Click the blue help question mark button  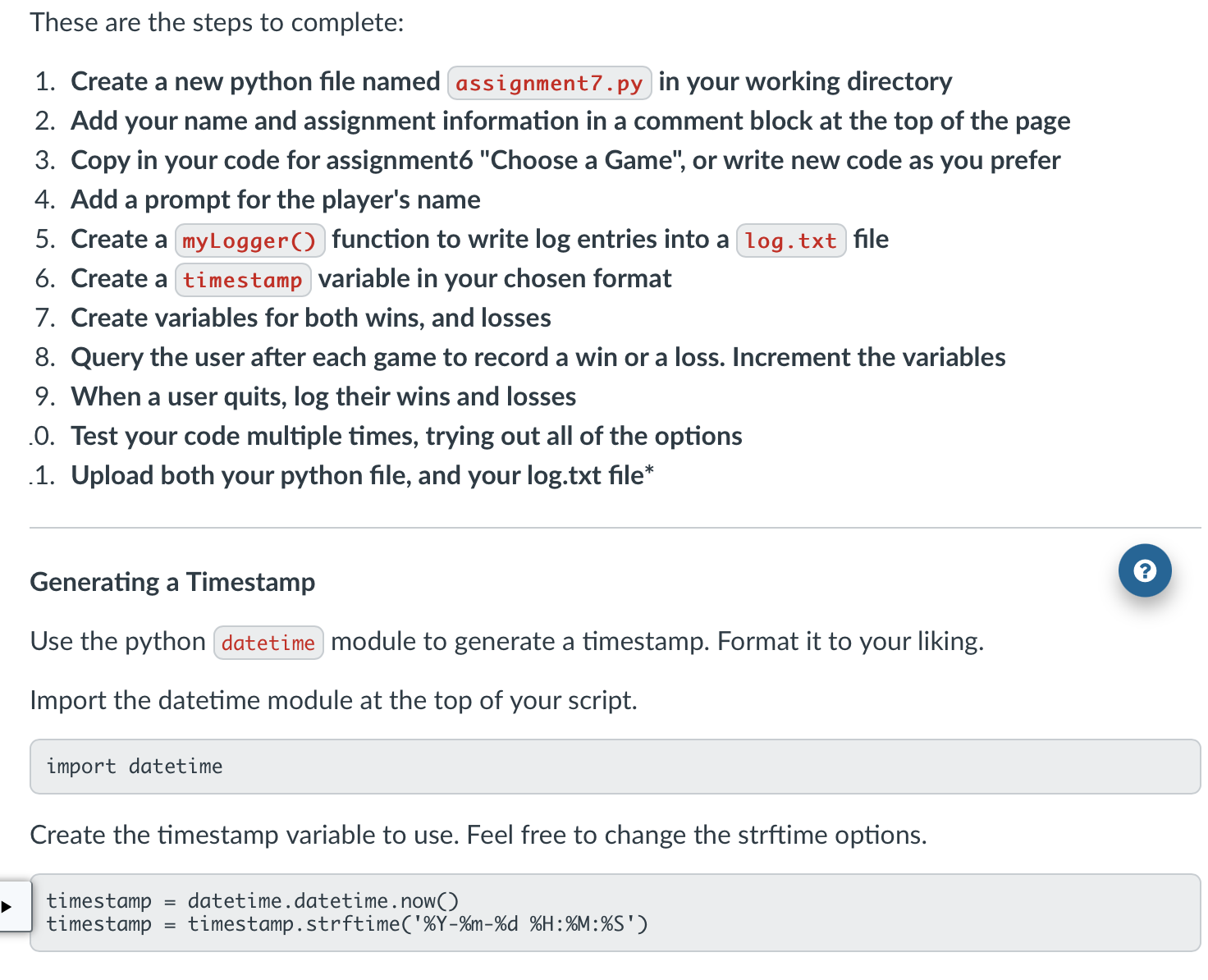click(1144, 570)
